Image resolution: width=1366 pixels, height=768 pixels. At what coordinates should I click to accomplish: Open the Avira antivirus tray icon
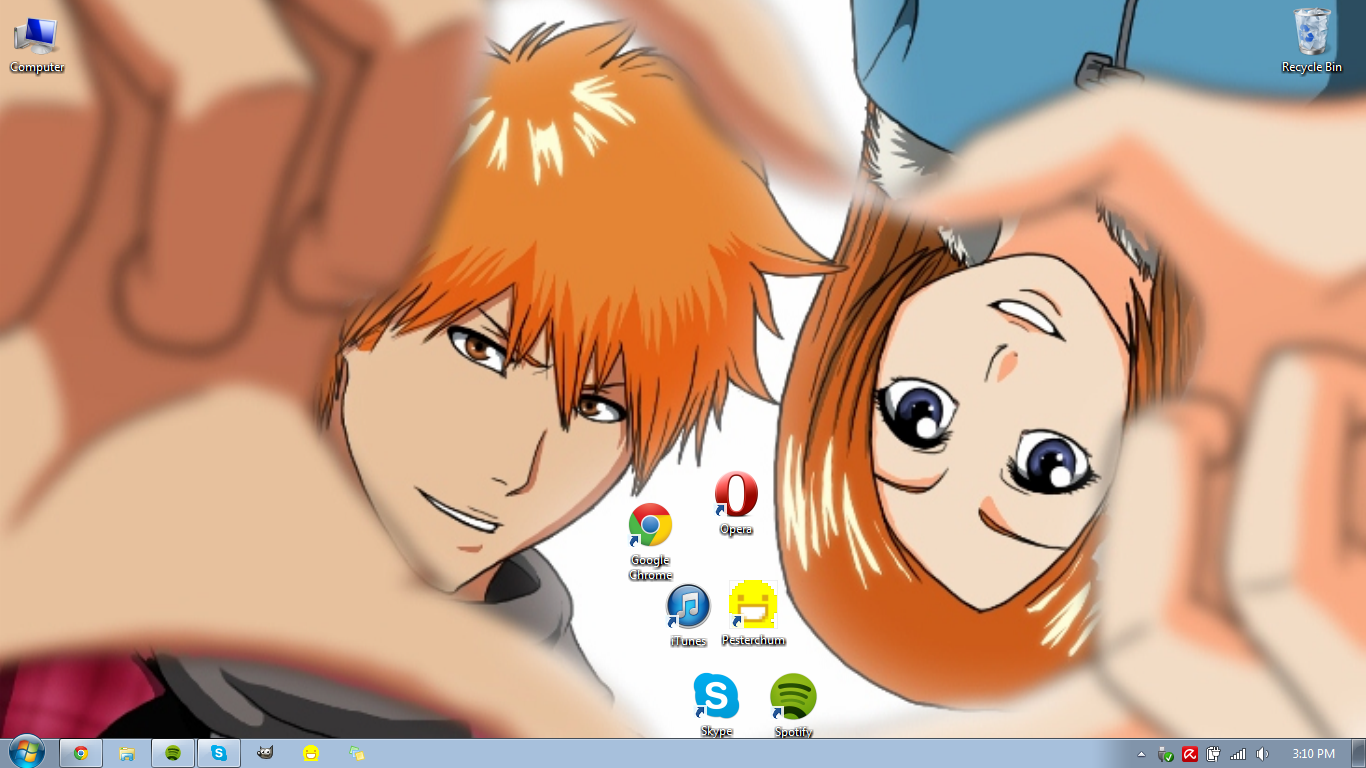tap(1190, 754)
